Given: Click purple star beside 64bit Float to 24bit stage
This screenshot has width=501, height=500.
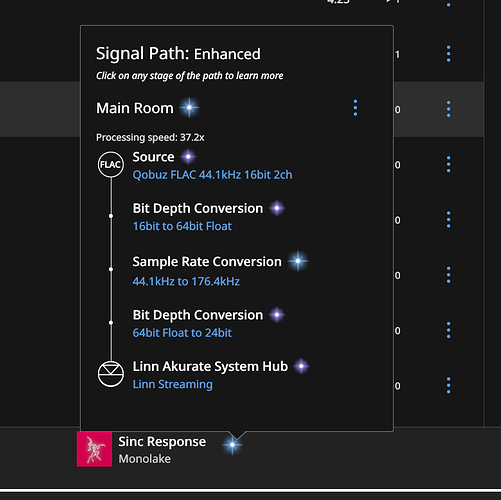Looking at the screenshot, I should 277,315.
